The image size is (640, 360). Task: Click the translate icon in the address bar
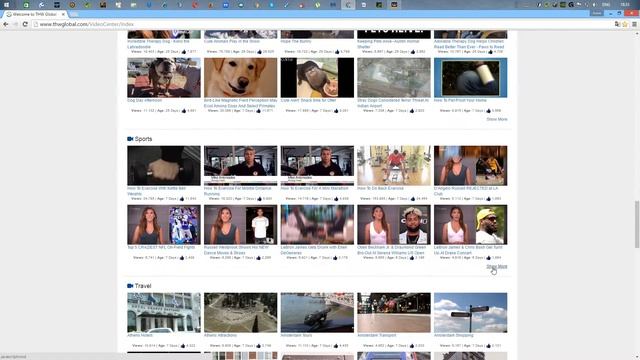tap(617, 24)
